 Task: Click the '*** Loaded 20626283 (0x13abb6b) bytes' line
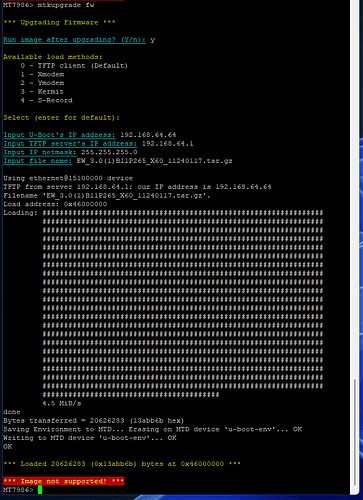pyautogui.click(x=122, y=464)
